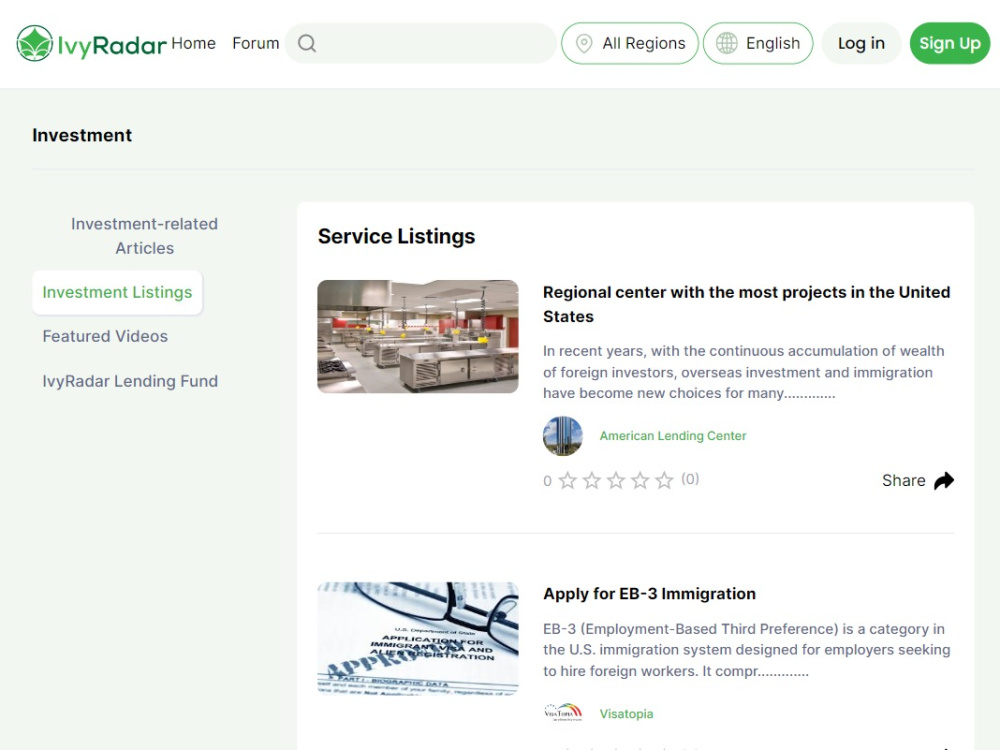Click the Regional center listing description text
Image resolution: width=1000 pixels, height=750 pixels.
click(x=744, y=372)
